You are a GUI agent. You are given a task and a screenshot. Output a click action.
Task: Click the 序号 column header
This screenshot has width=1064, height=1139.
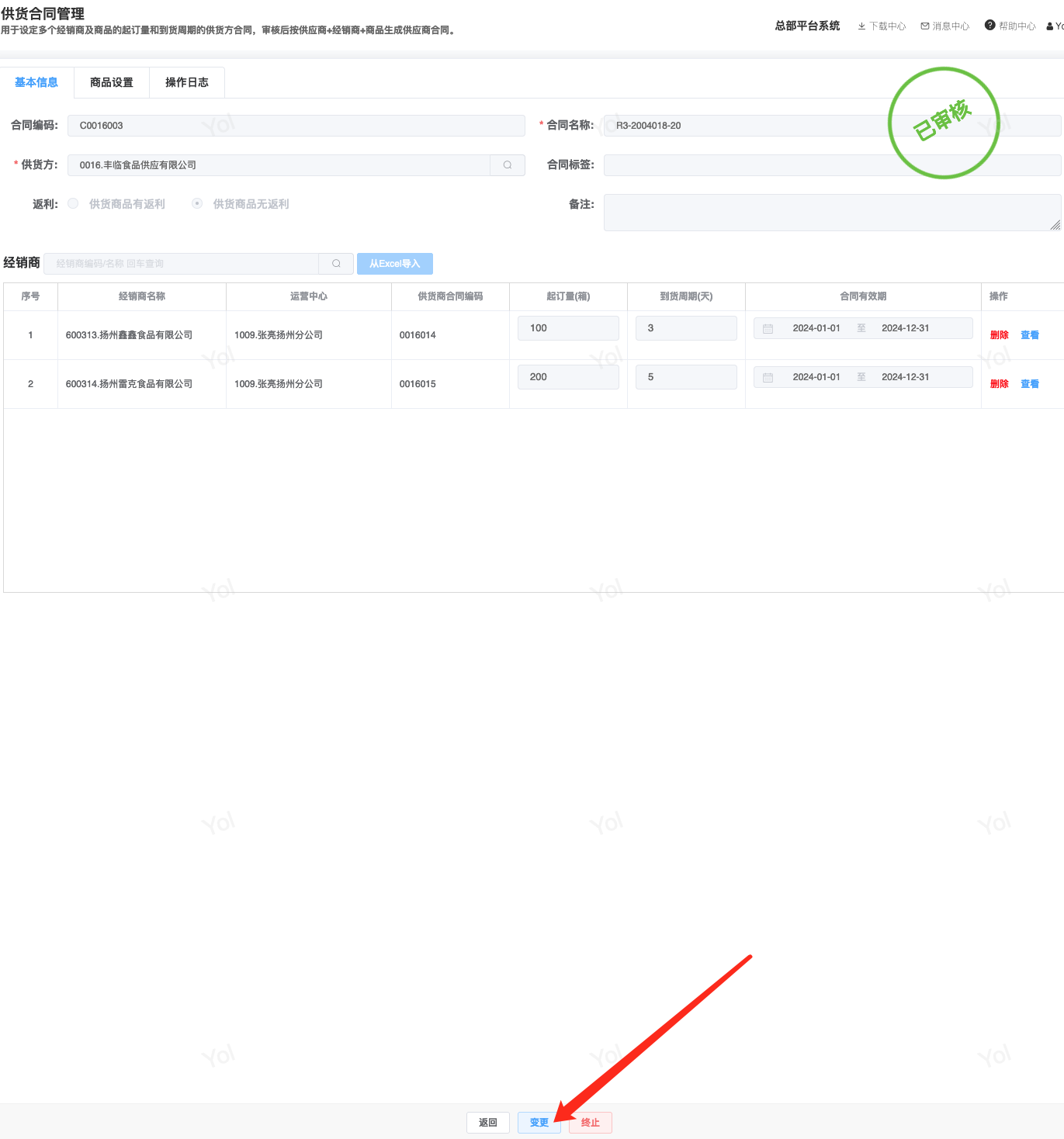coord(31,296)
